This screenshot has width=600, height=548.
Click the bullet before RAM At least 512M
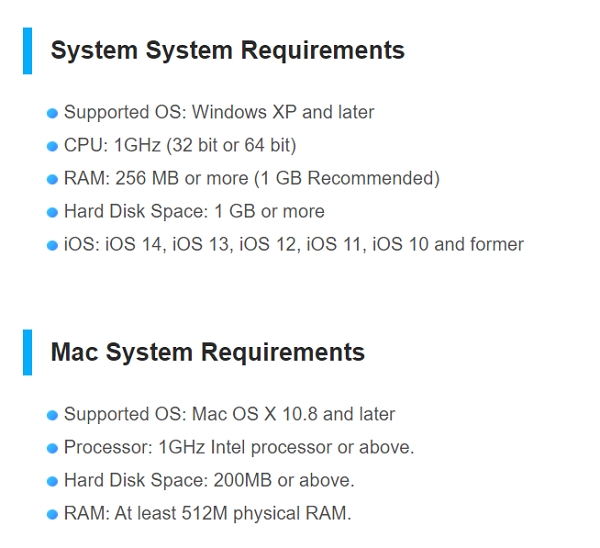pyautogui.click(x=52, y=514)
